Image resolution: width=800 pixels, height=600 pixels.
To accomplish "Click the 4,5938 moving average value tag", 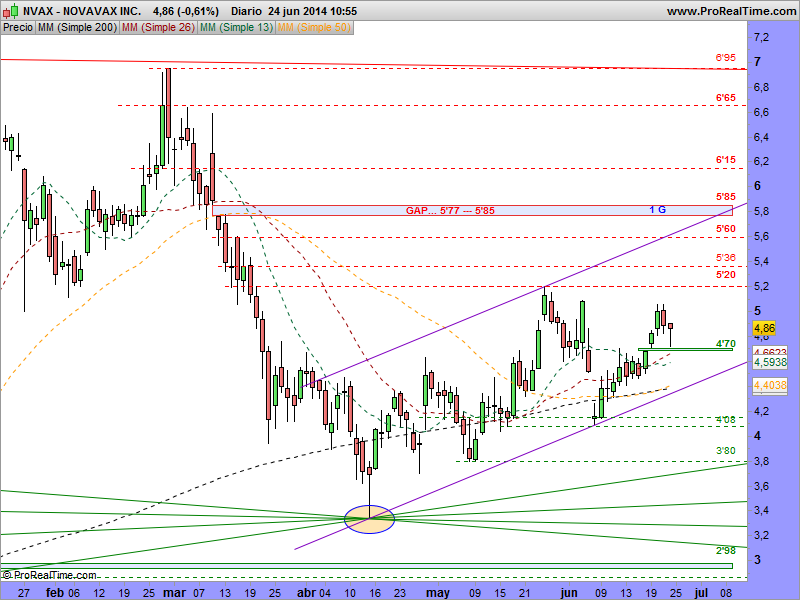I will (770, 362).
